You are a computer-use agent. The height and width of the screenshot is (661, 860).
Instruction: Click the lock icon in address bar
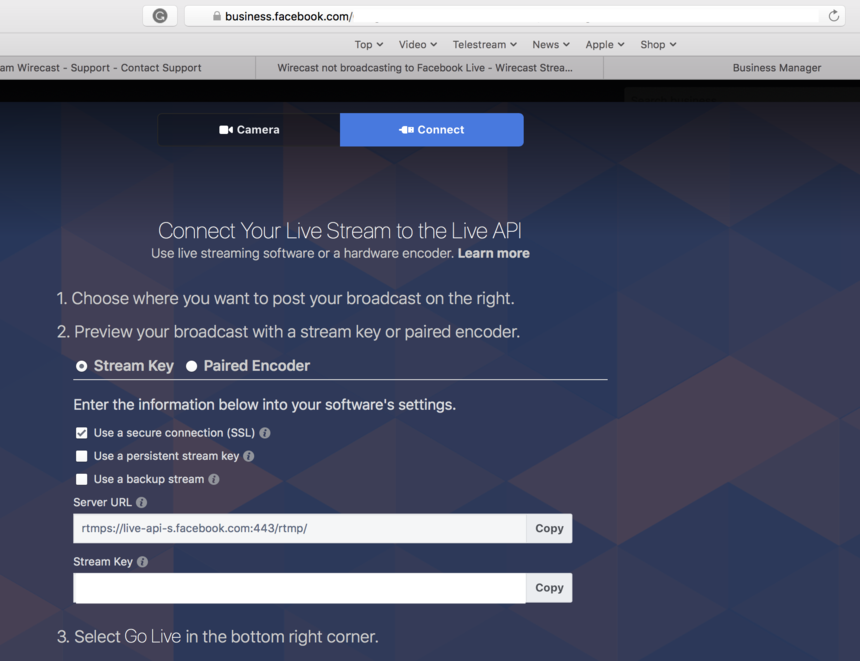click(x=217, y=16)
